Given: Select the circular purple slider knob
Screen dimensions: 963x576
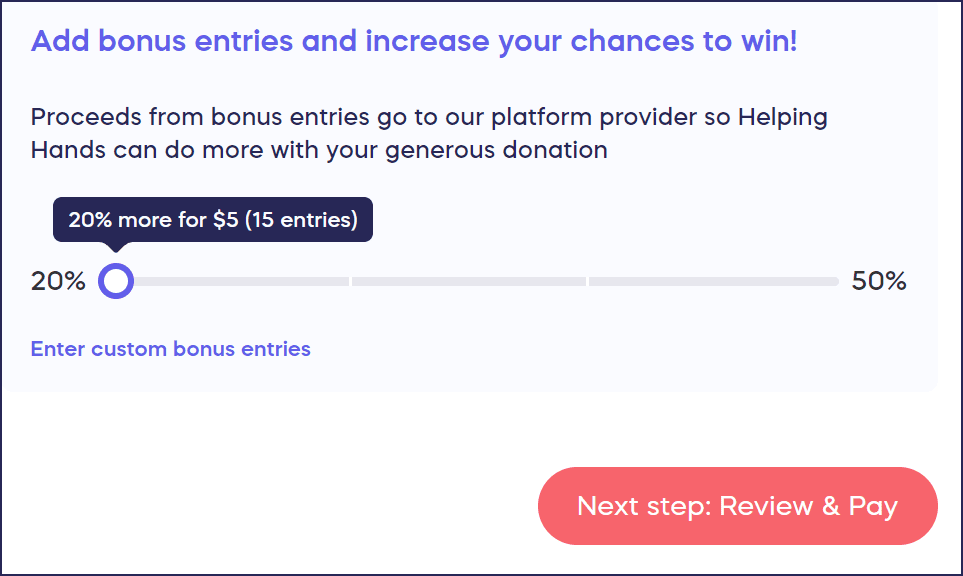Looking at the screenshot, I should pos(115,281).
